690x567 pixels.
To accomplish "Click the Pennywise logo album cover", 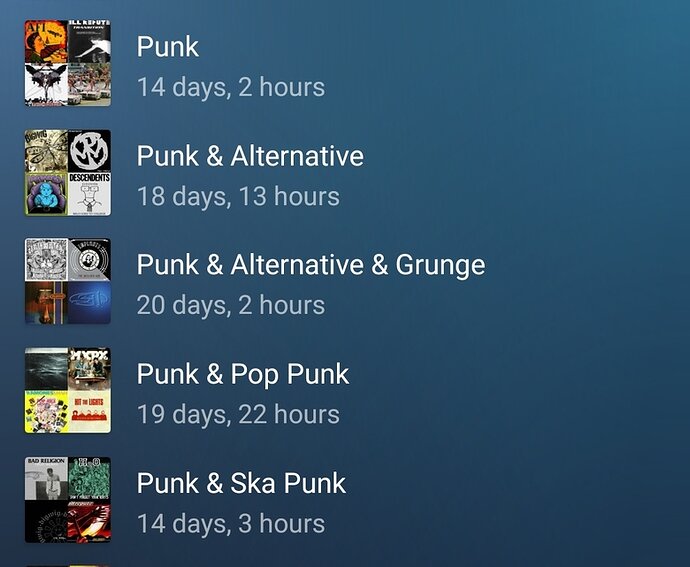I will tap(89, 151).
